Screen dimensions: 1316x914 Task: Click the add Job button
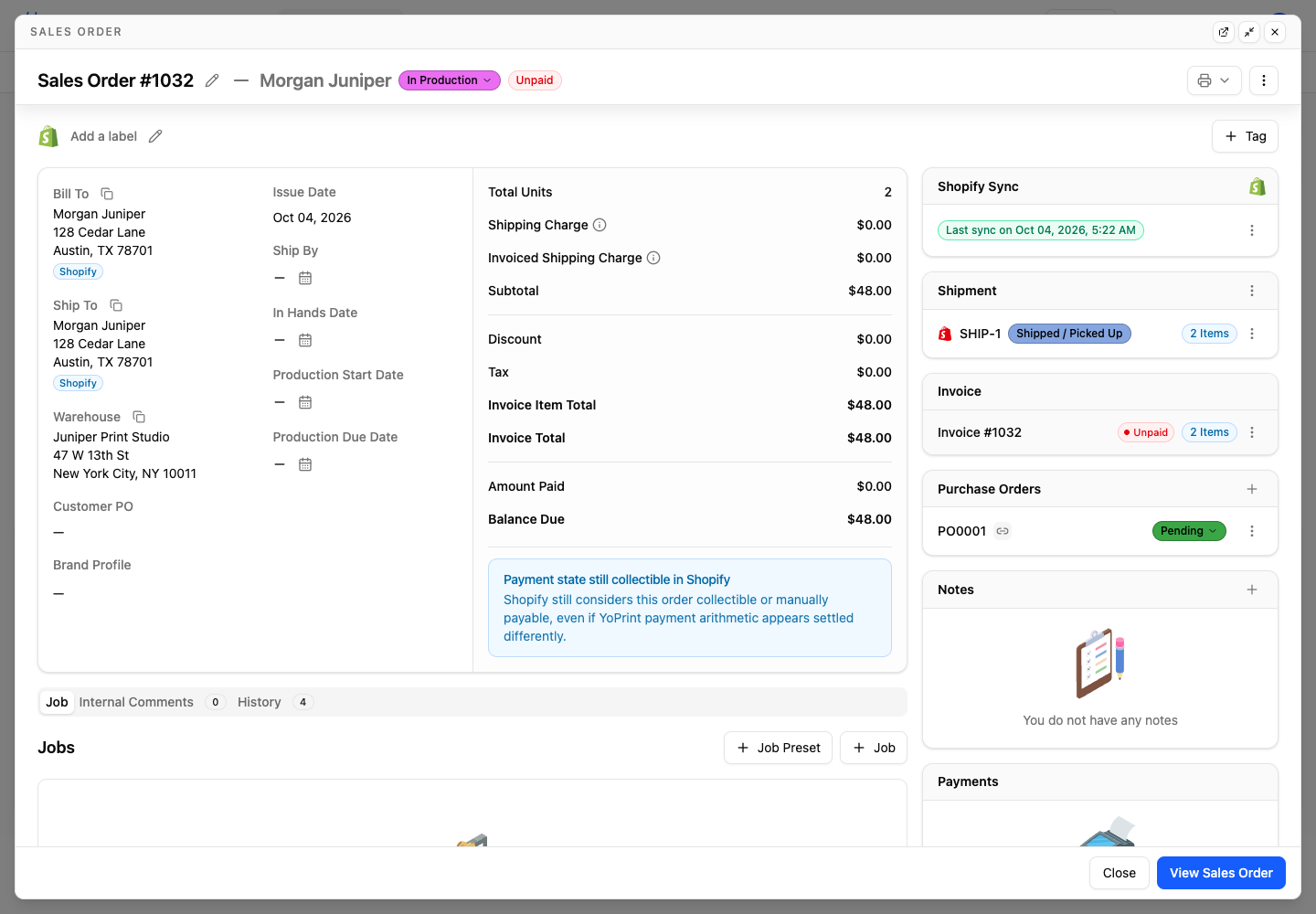tap(874, 748)
